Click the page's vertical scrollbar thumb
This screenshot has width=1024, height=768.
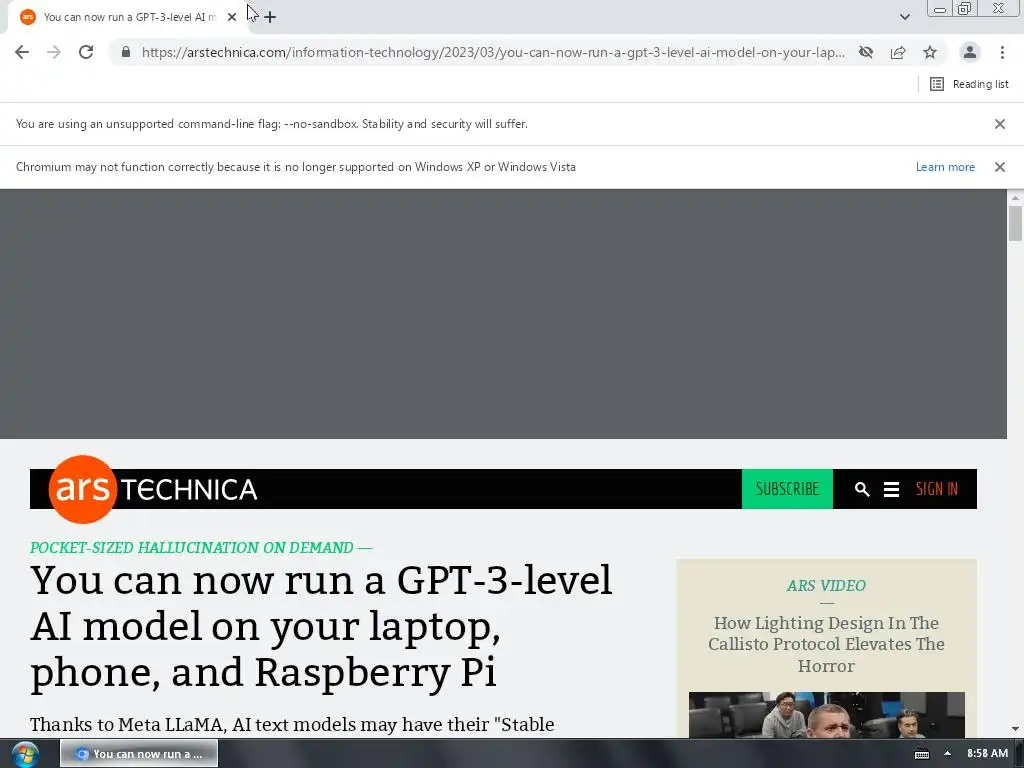(1015, 223)
